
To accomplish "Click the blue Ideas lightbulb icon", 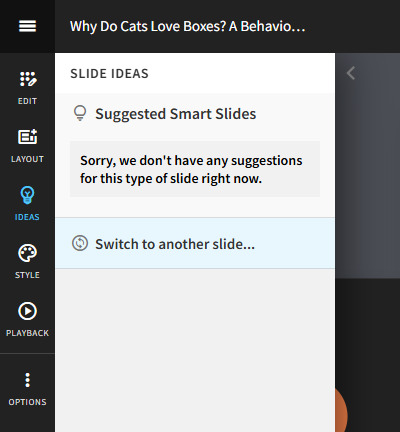I will [27, 195].
